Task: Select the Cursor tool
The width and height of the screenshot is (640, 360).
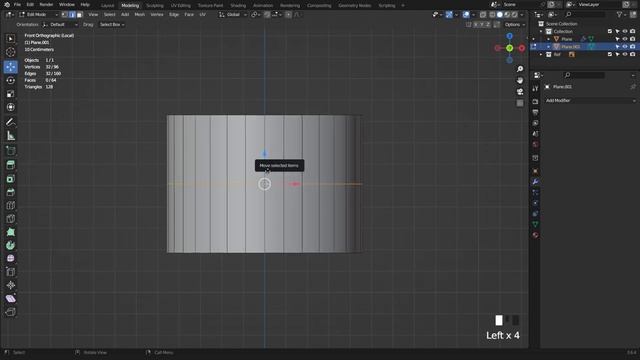Action: click(11, 52)
